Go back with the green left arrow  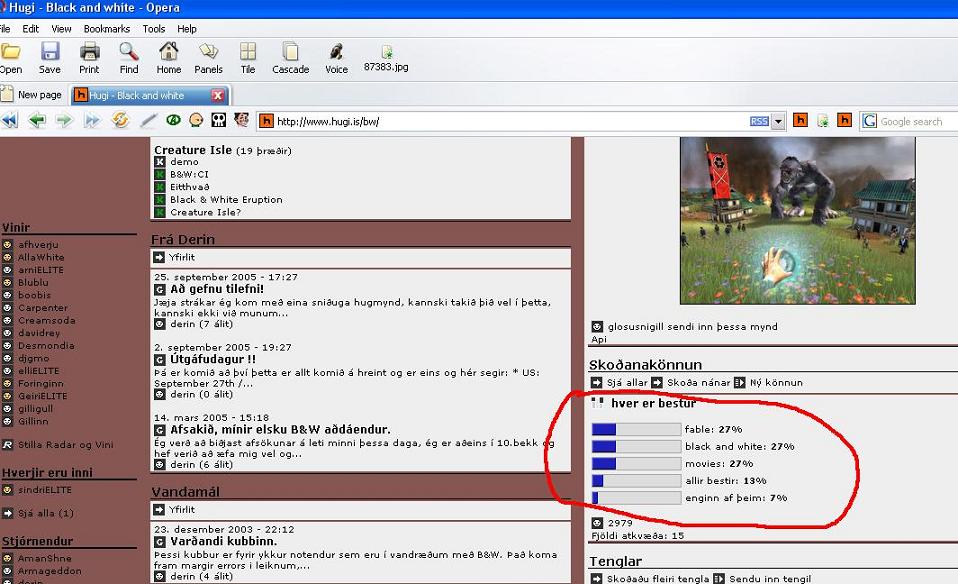[37, 120]
